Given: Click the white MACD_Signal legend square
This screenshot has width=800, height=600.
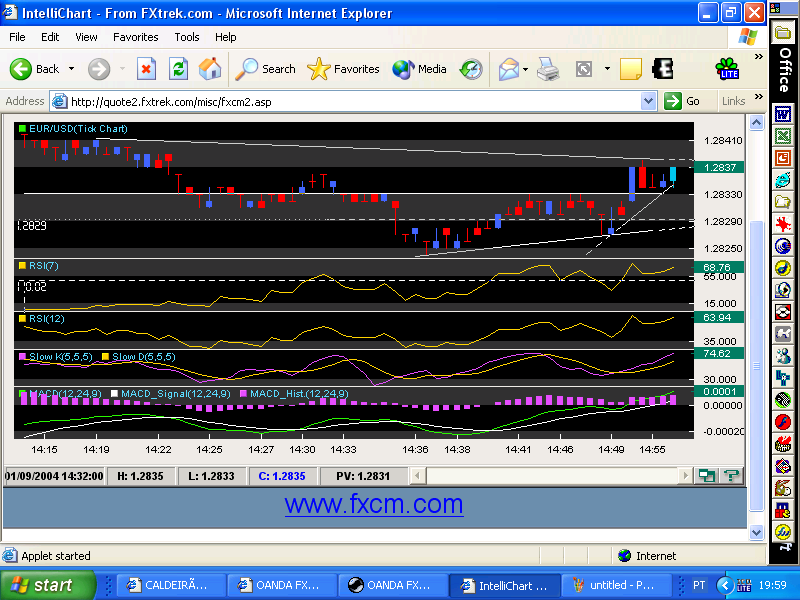Looking at the screenshot, I should 114,393.
